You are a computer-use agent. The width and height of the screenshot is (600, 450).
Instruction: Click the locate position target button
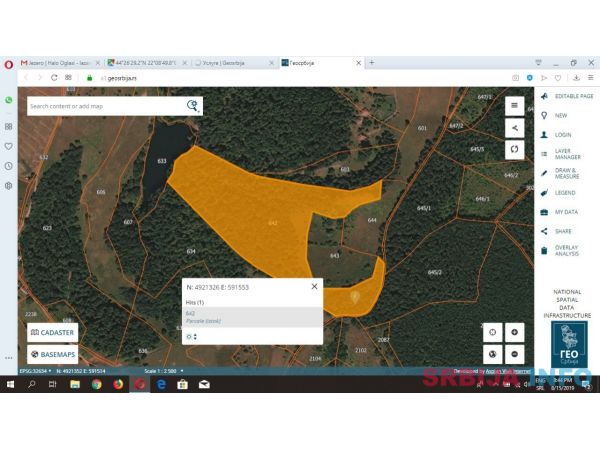point(491,332)
